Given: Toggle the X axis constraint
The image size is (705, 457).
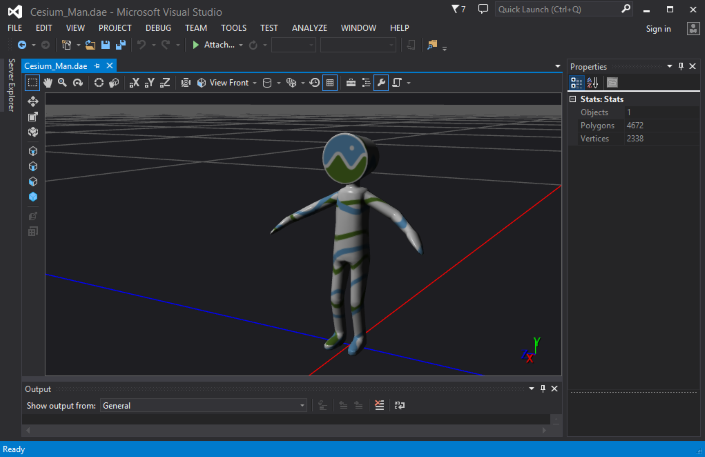Looking at the screenshot, I should click(x=134, y=83).
